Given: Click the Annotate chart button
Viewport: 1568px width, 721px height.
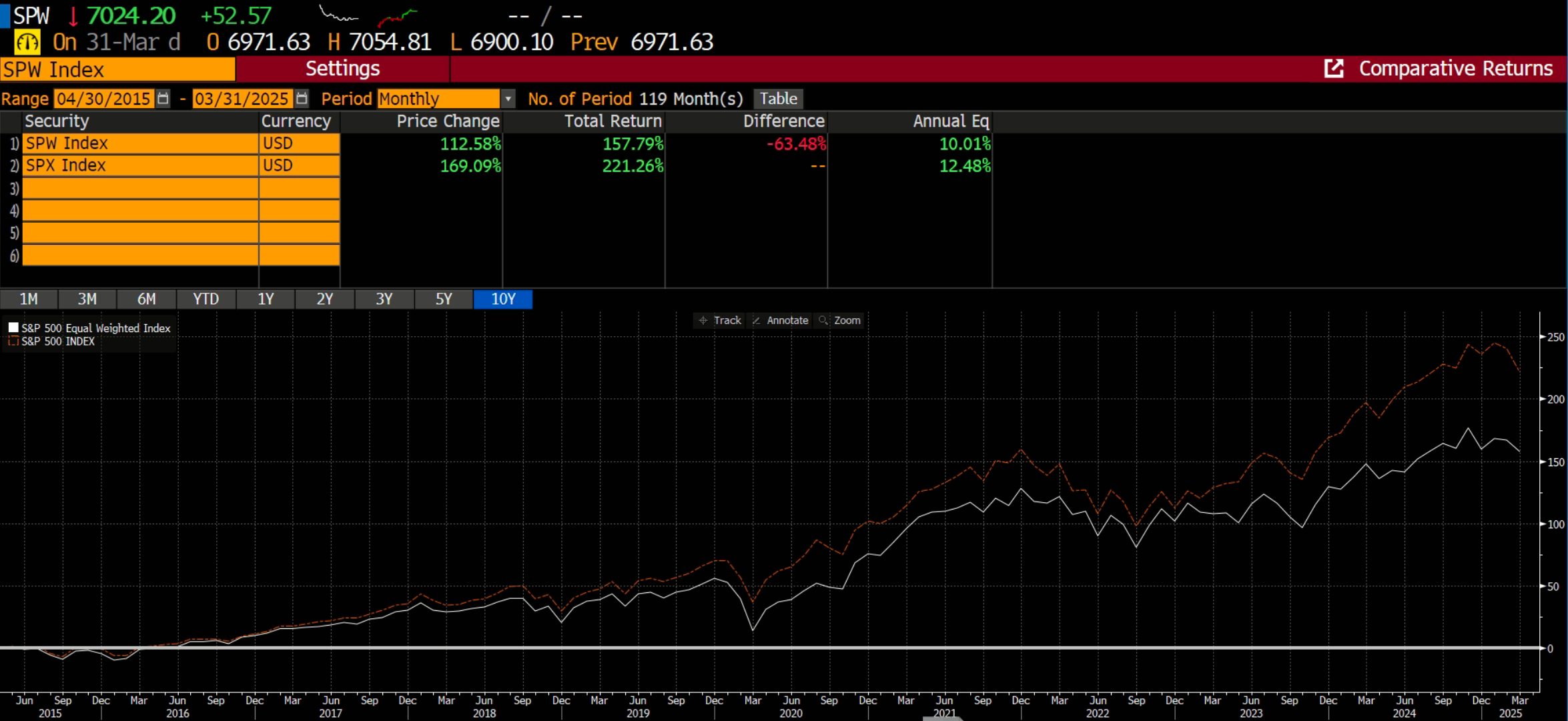Looking at the screenshot, I should [779, 321].
